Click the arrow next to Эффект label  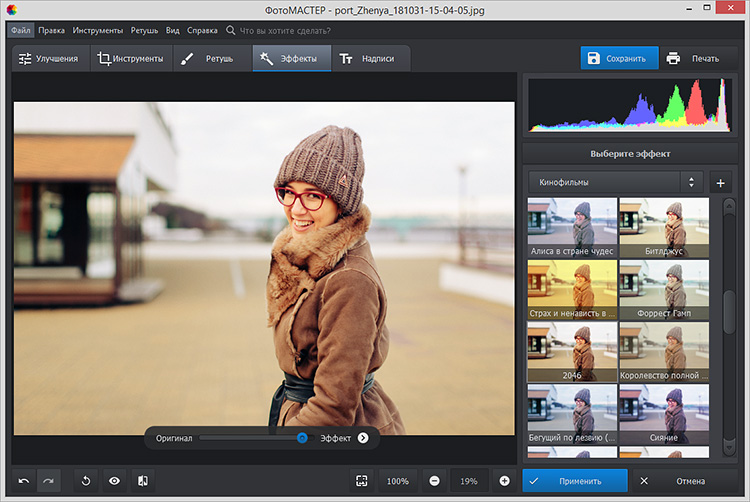[x=363, y=438]
